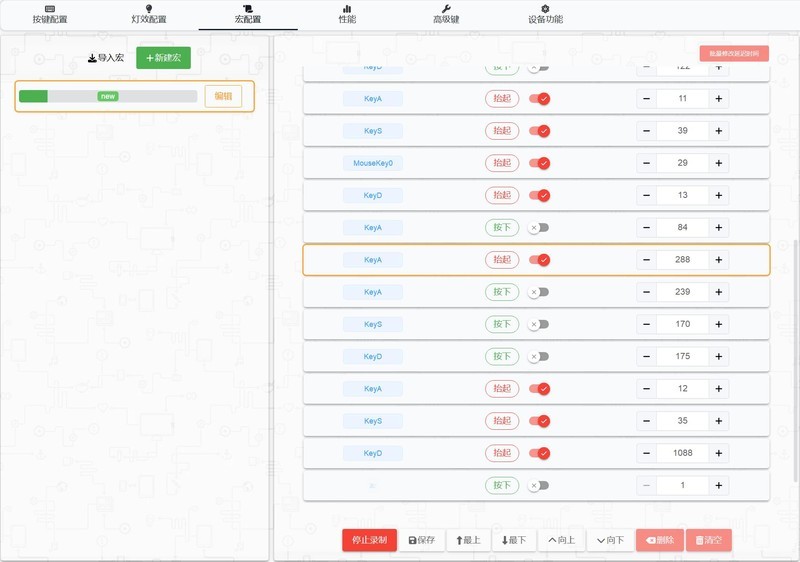
Task: Click the minus in the delay 39 row
Action: [646, 131]
